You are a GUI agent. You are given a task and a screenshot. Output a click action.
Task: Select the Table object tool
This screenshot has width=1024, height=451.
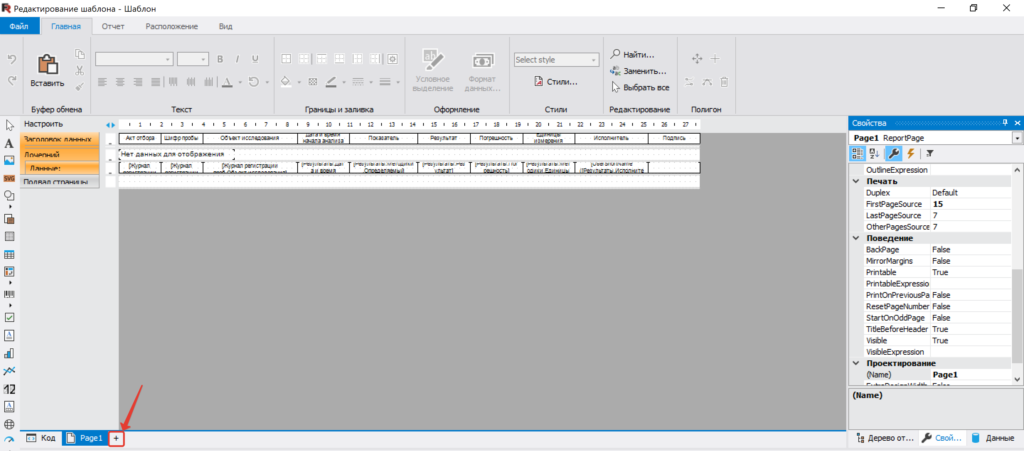tap(9, 255)
